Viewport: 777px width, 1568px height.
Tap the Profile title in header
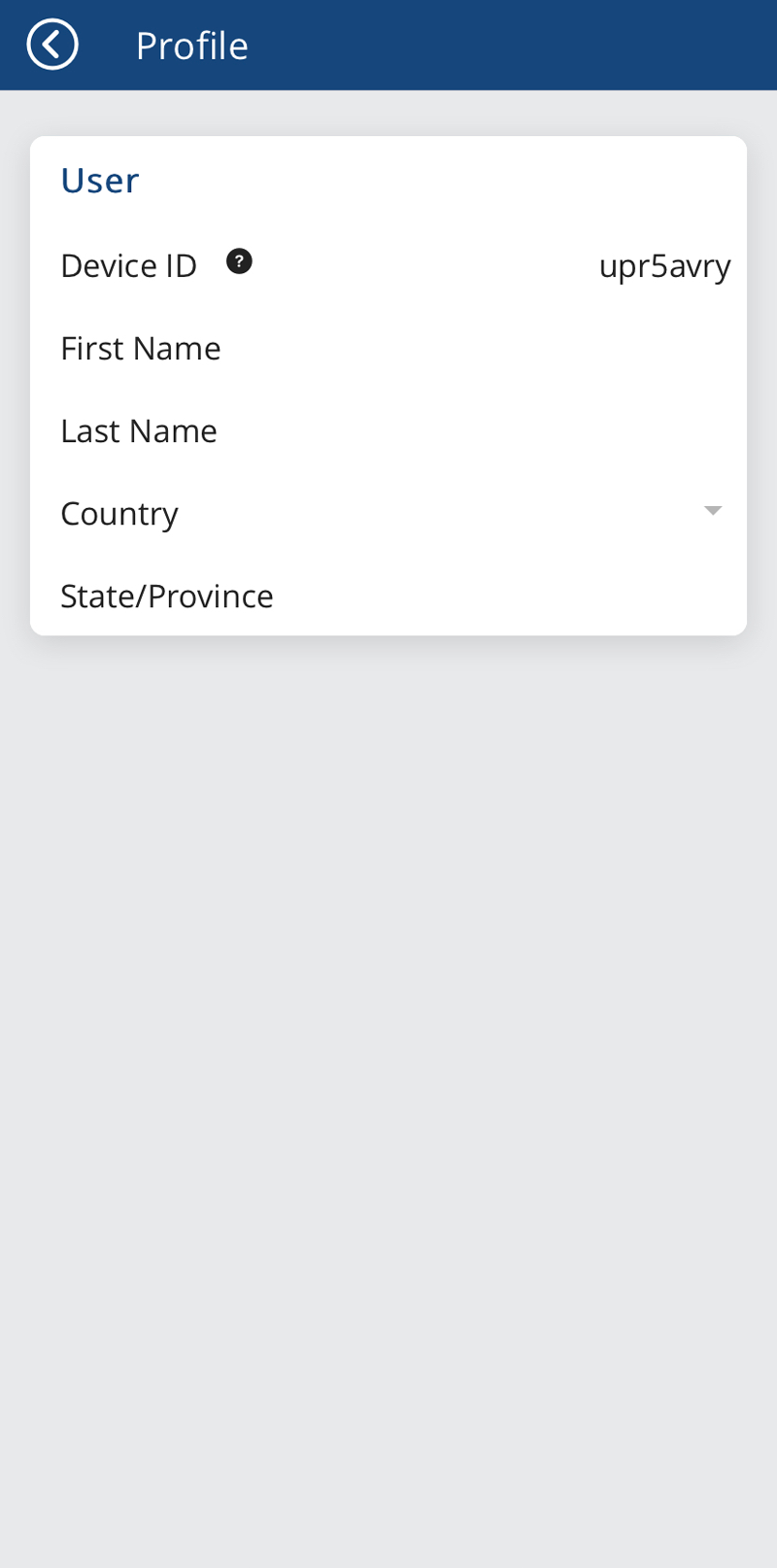pyautogui.click(x=192, y=46)
